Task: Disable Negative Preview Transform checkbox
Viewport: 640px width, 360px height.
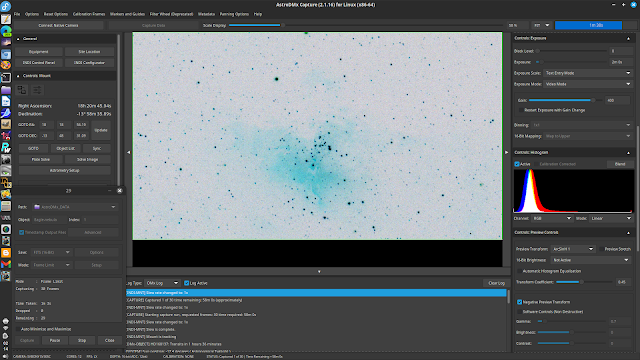Action: tap(519, 302)
